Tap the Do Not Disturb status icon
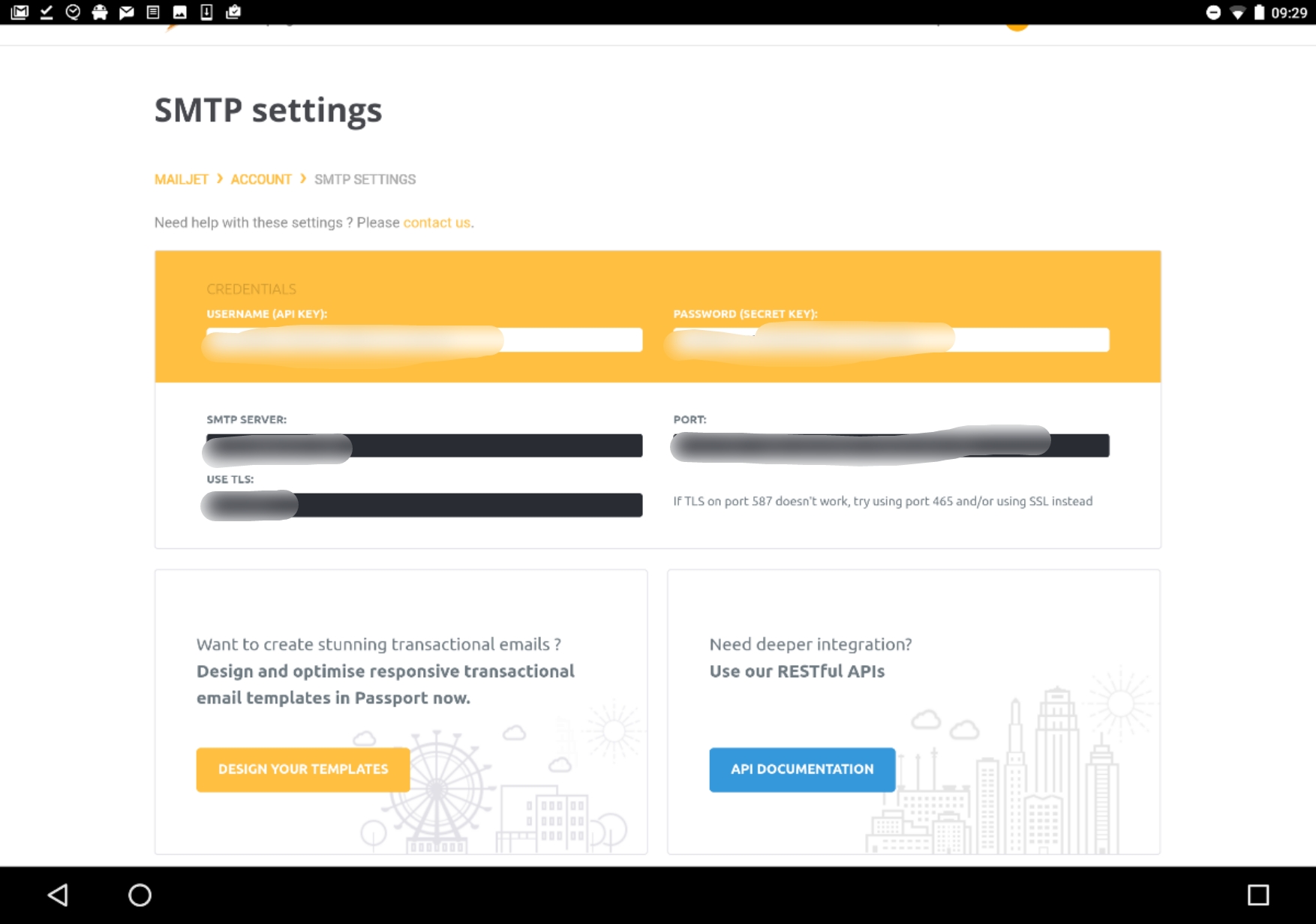Viewport: 1316px width, 924px height. (x=1212, y=13)
